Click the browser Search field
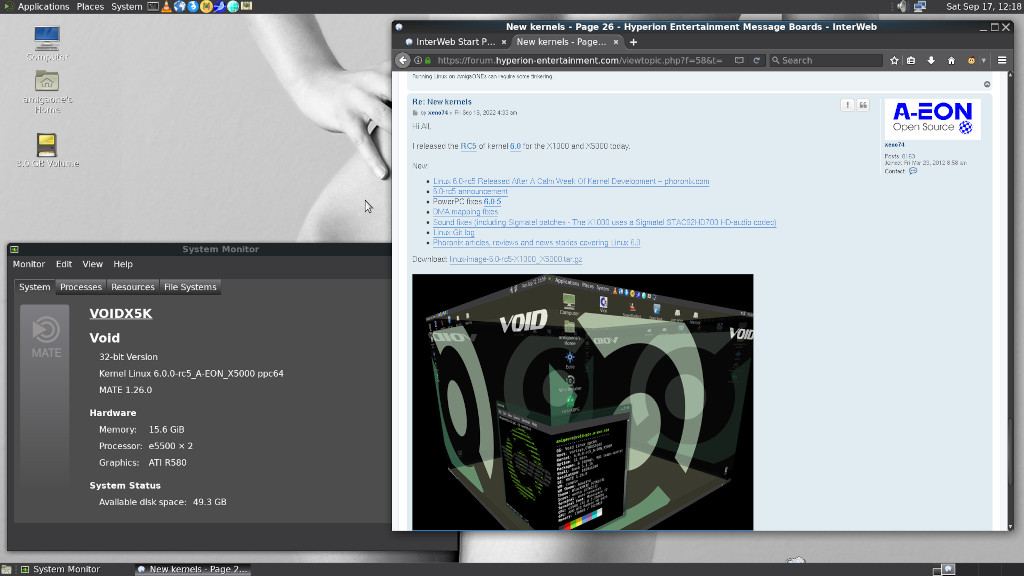 825,60
